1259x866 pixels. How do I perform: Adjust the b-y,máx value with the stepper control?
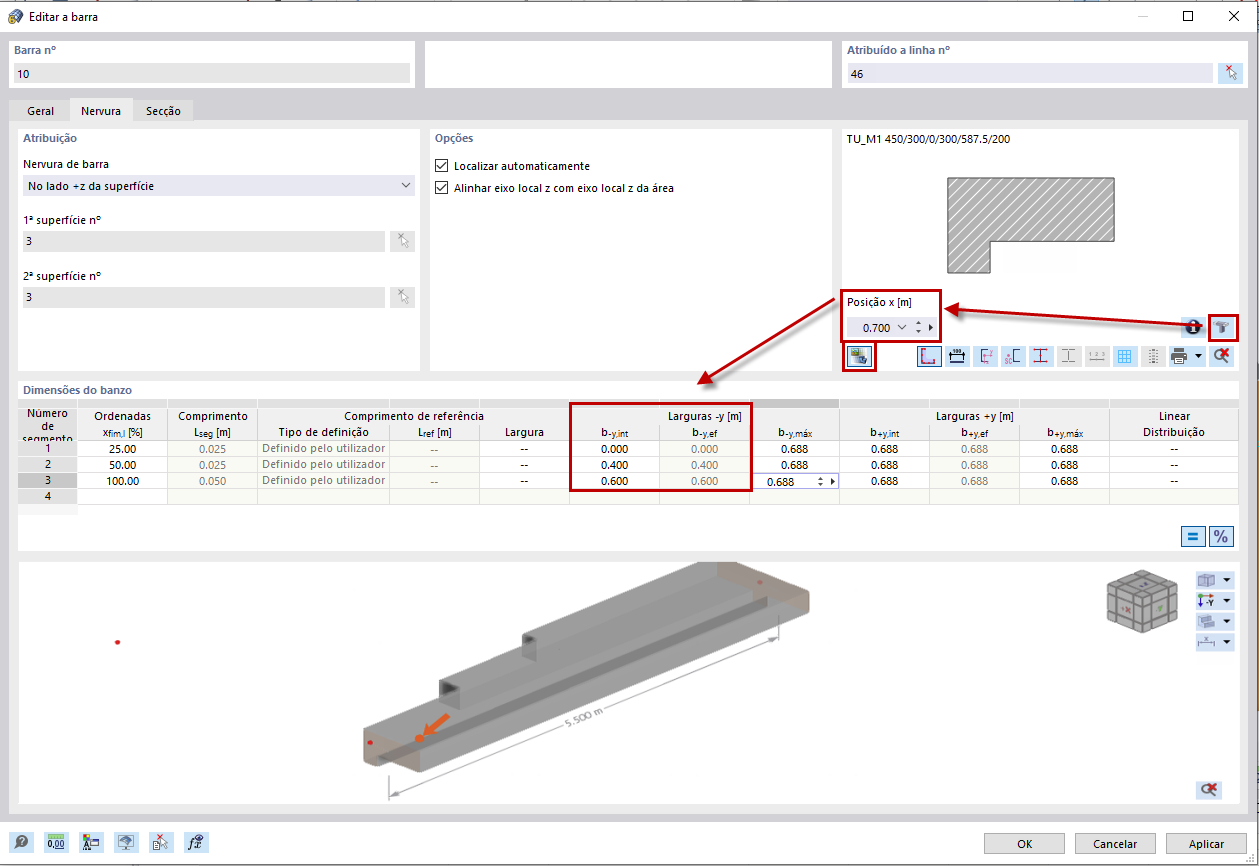coord(819,481)
